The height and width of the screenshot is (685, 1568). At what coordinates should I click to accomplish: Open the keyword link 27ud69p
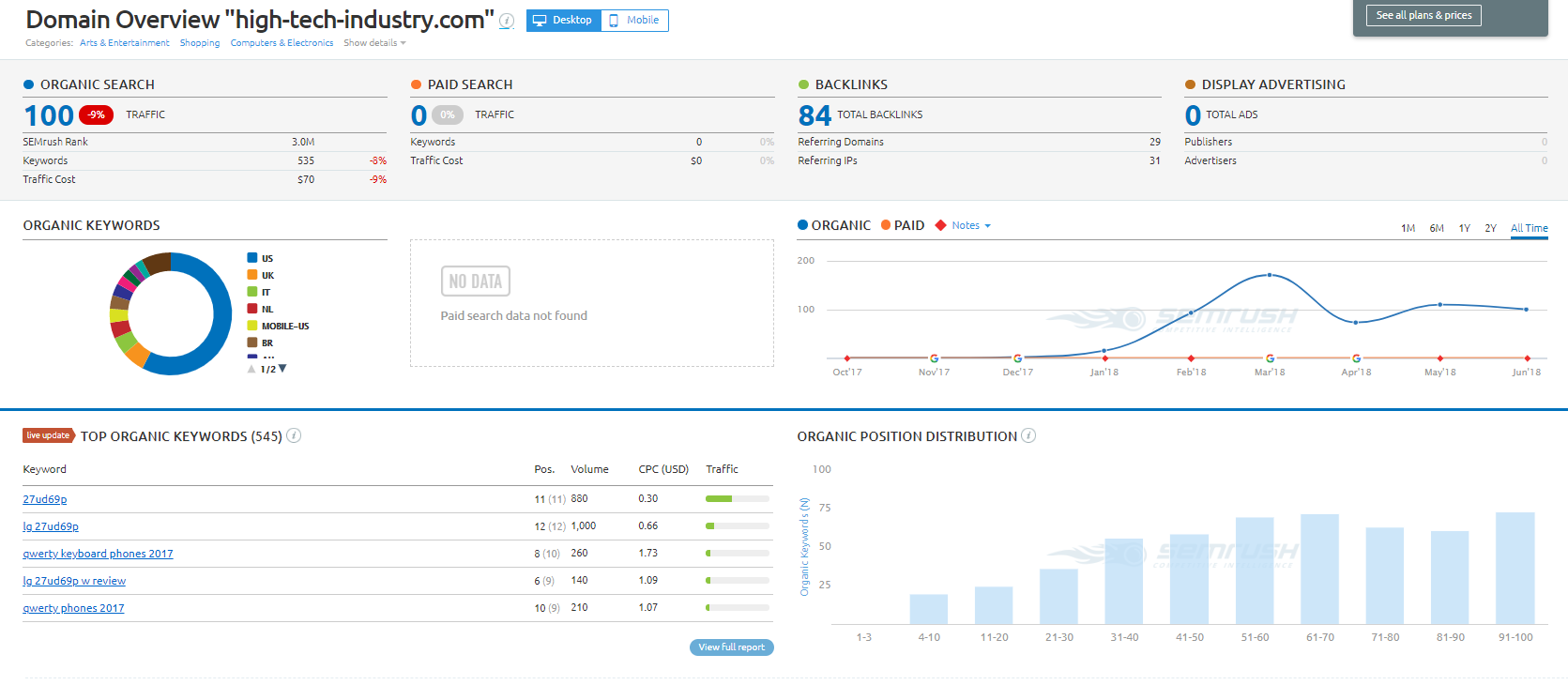pos(45,499)
